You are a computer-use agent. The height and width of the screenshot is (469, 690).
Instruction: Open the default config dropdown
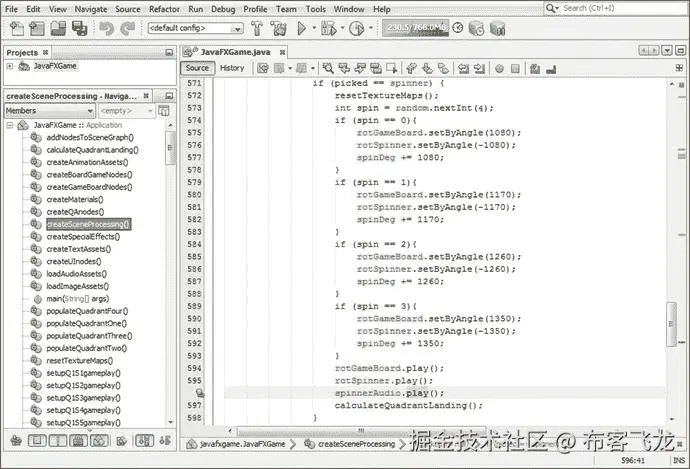pyautogui.click(x=195, y=28)
